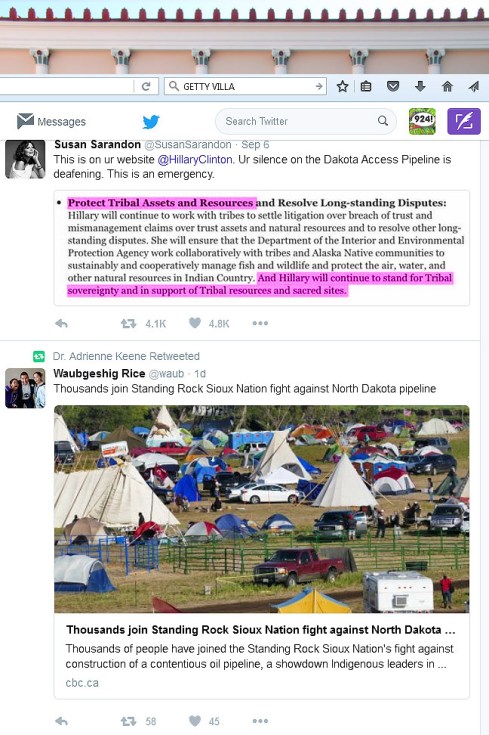Screen dimensions: 489x735
Task: Open the cbc.ca article link
Action: [x=82, y=682]
